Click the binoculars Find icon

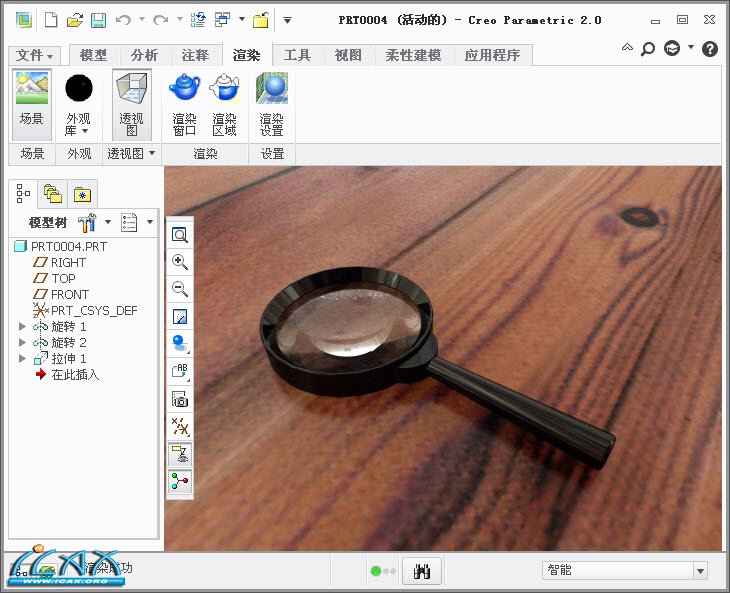pyautogui.click(x=422, y=571)
